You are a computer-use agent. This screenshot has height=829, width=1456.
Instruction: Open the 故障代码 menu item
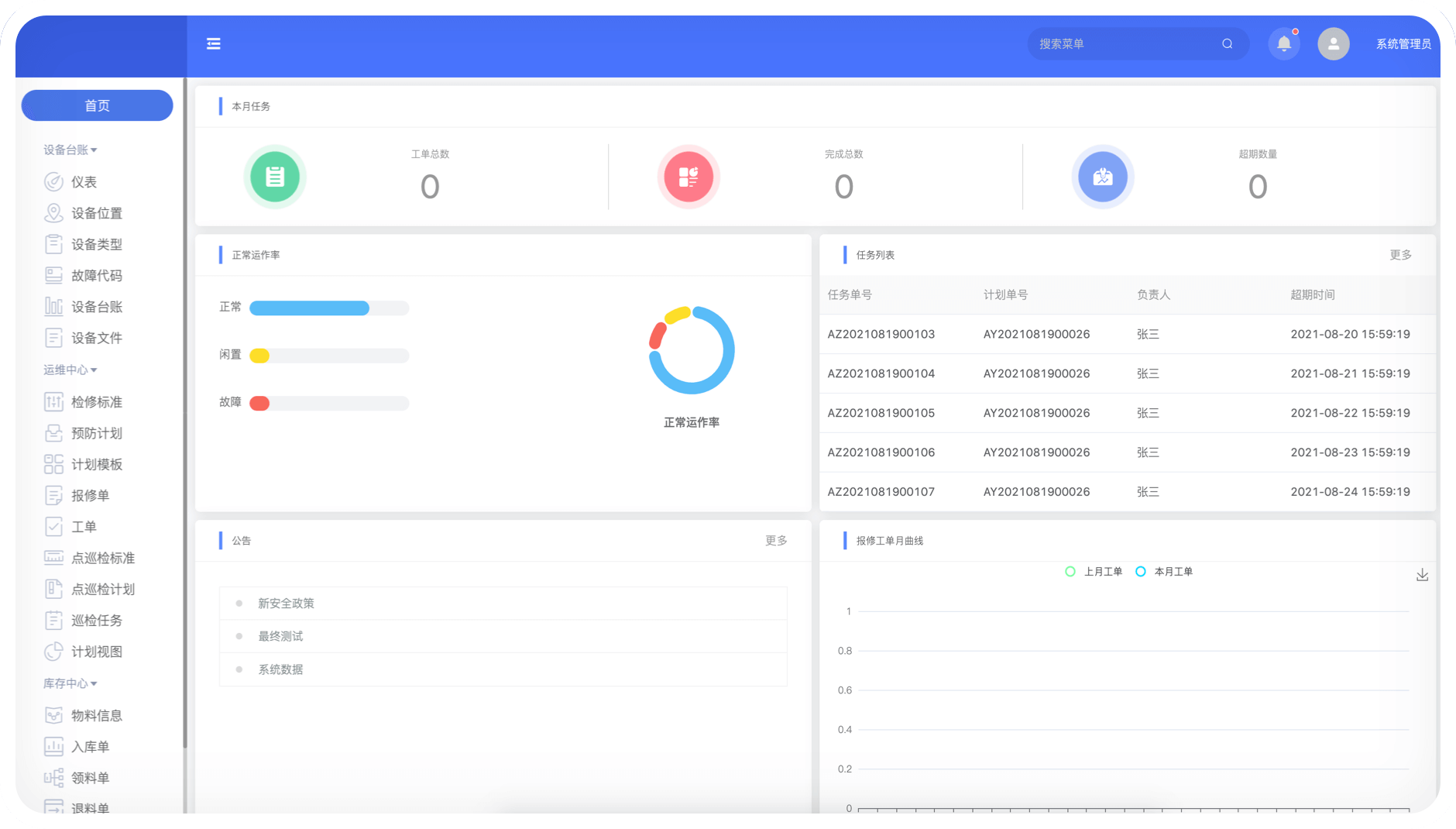[96, 276]
